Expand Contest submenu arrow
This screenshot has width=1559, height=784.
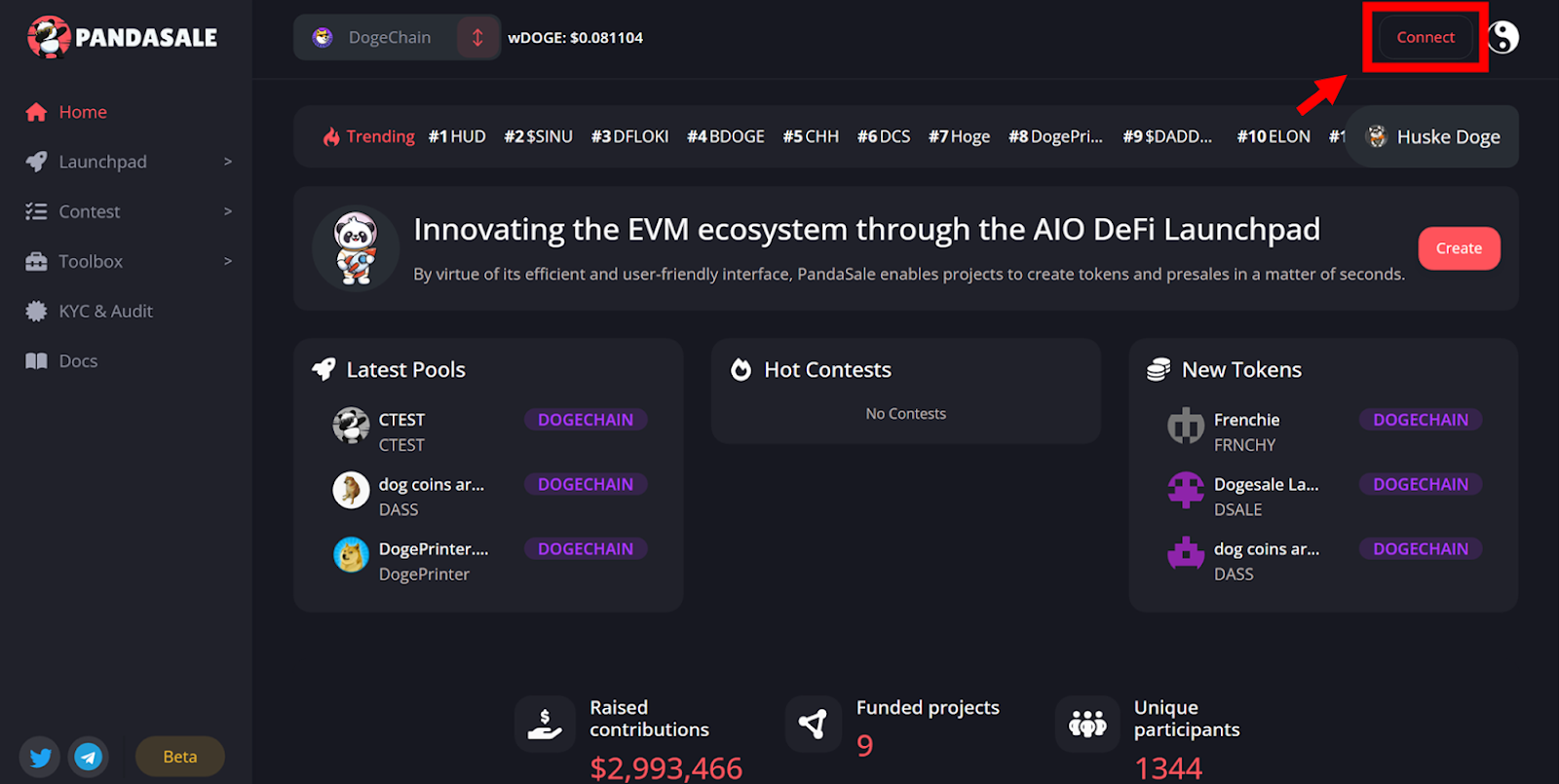(228, 211)
